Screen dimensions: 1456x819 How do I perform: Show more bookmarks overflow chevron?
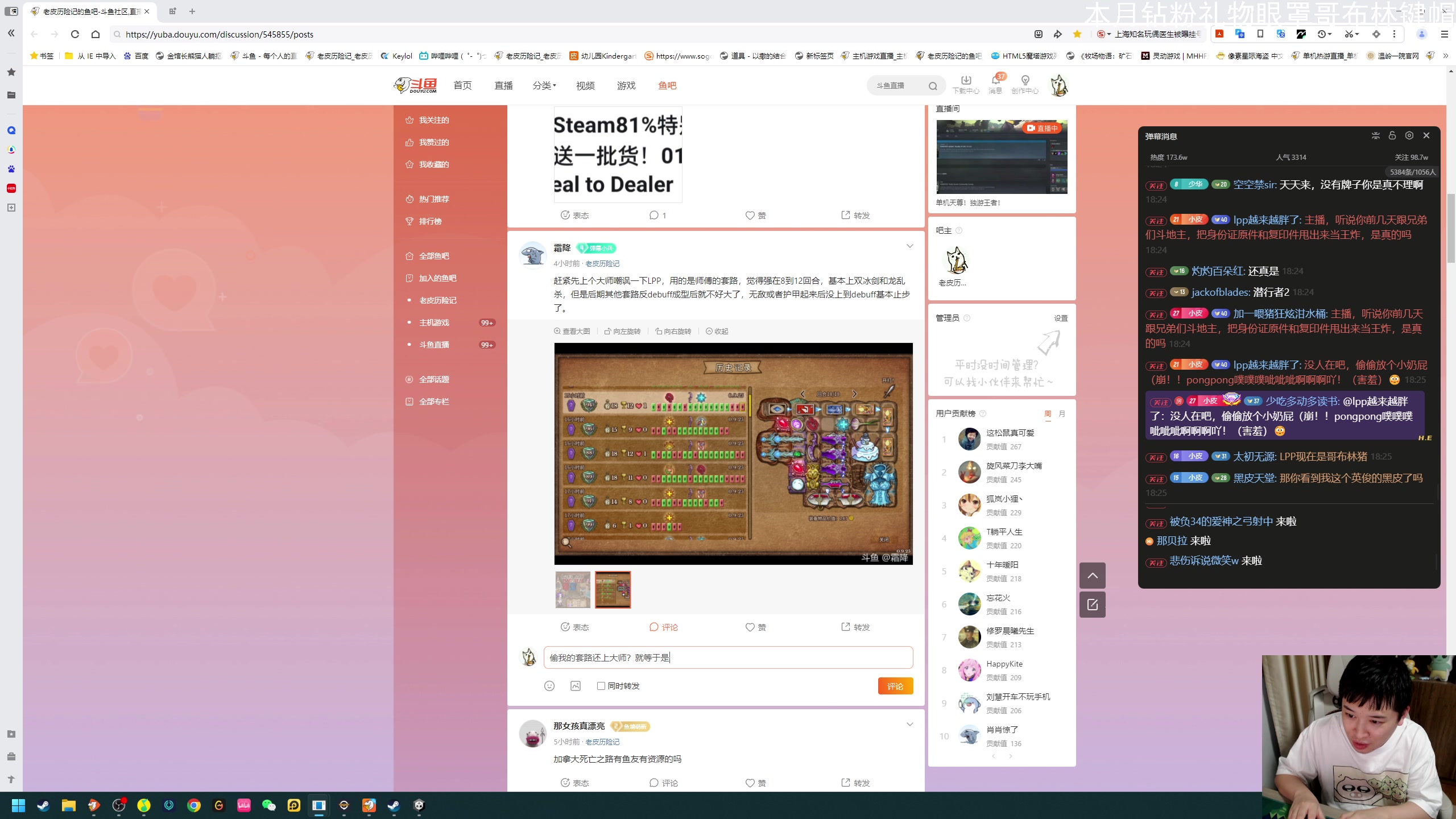tap(1445, 56)
